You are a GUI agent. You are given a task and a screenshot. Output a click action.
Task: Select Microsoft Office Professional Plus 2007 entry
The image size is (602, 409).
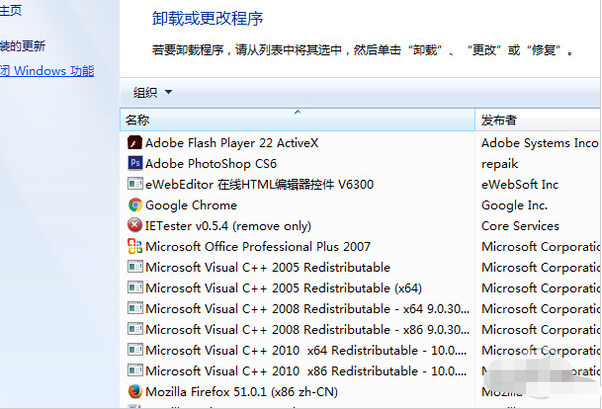[258, 247]
